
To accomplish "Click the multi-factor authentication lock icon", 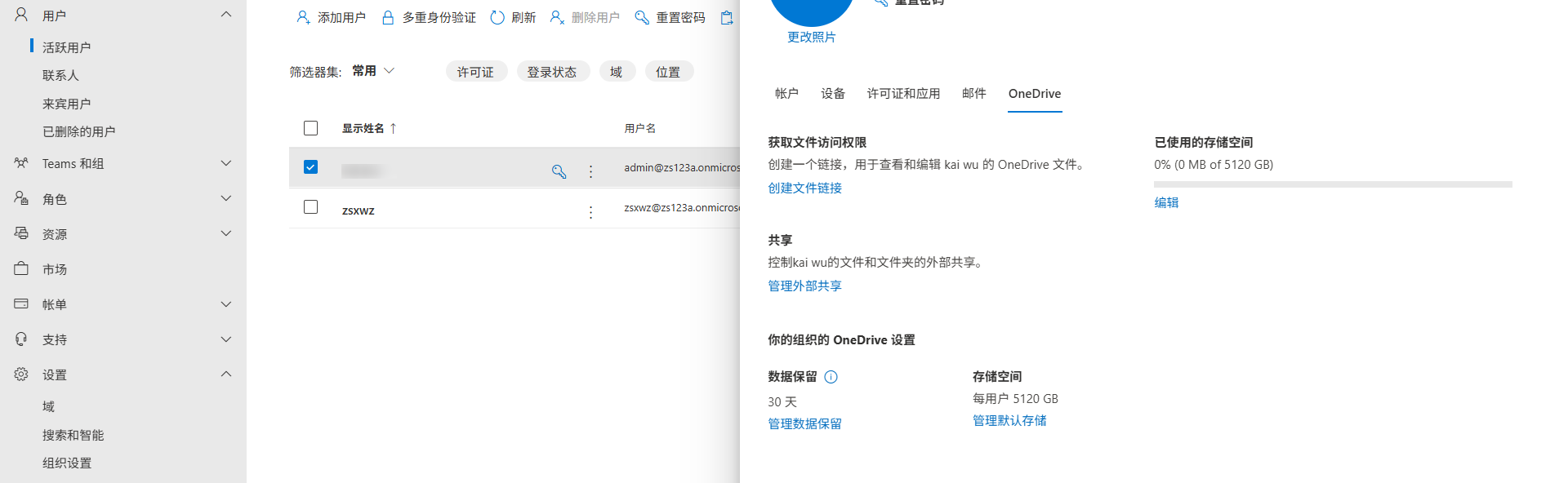I will [388, 17].
